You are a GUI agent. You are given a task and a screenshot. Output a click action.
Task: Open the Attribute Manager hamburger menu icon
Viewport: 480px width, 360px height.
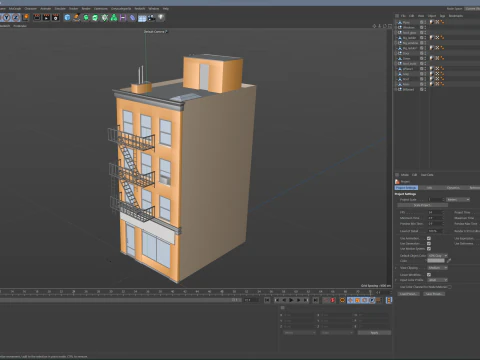pos(397,175)
